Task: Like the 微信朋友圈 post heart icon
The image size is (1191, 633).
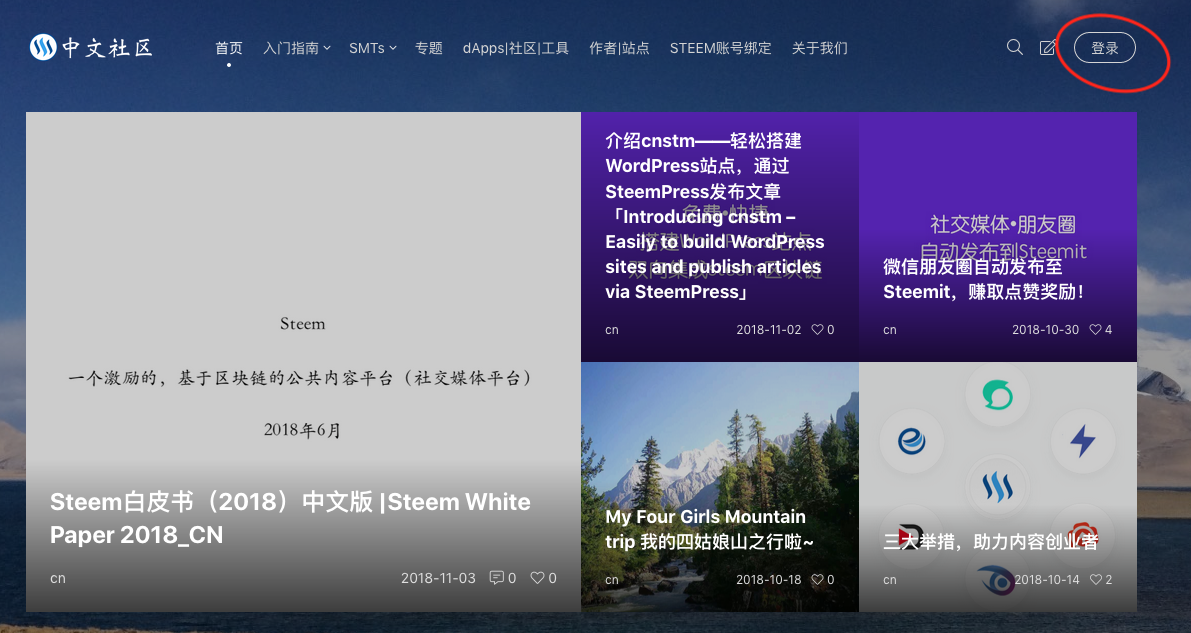Action: pos(1095,329)
